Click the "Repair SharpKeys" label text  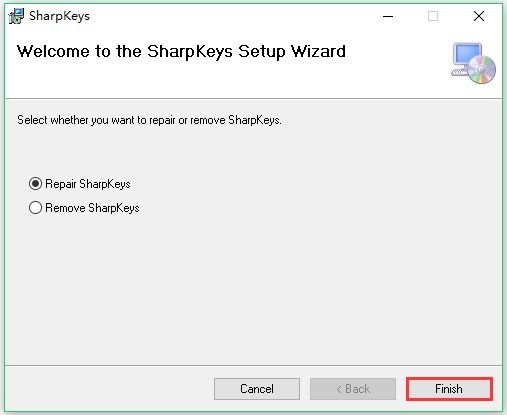click(x=88, y=184)
